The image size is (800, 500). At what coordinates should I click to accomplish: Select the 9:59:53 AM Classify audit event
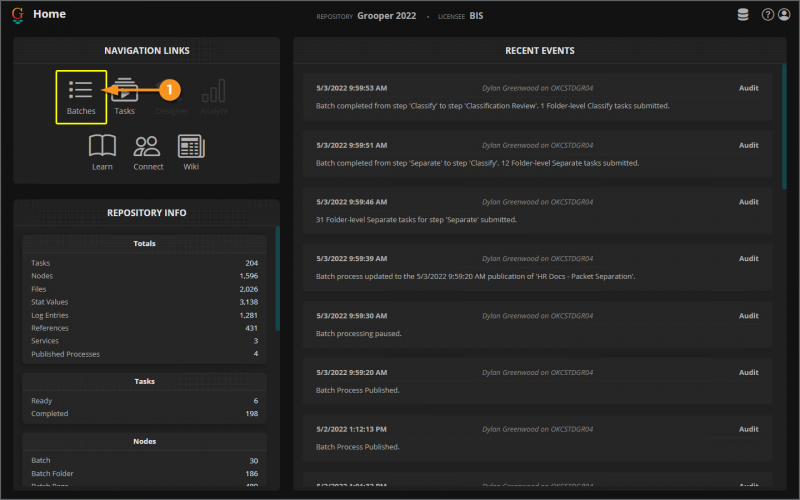click(537, 96)
